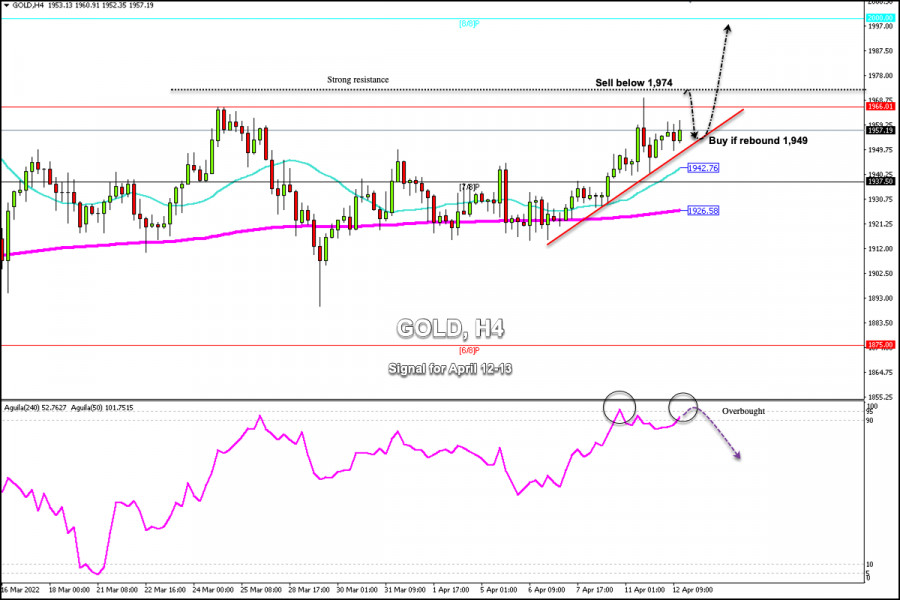Select the 'Overbought' indicator label

(x=743, y=411)
